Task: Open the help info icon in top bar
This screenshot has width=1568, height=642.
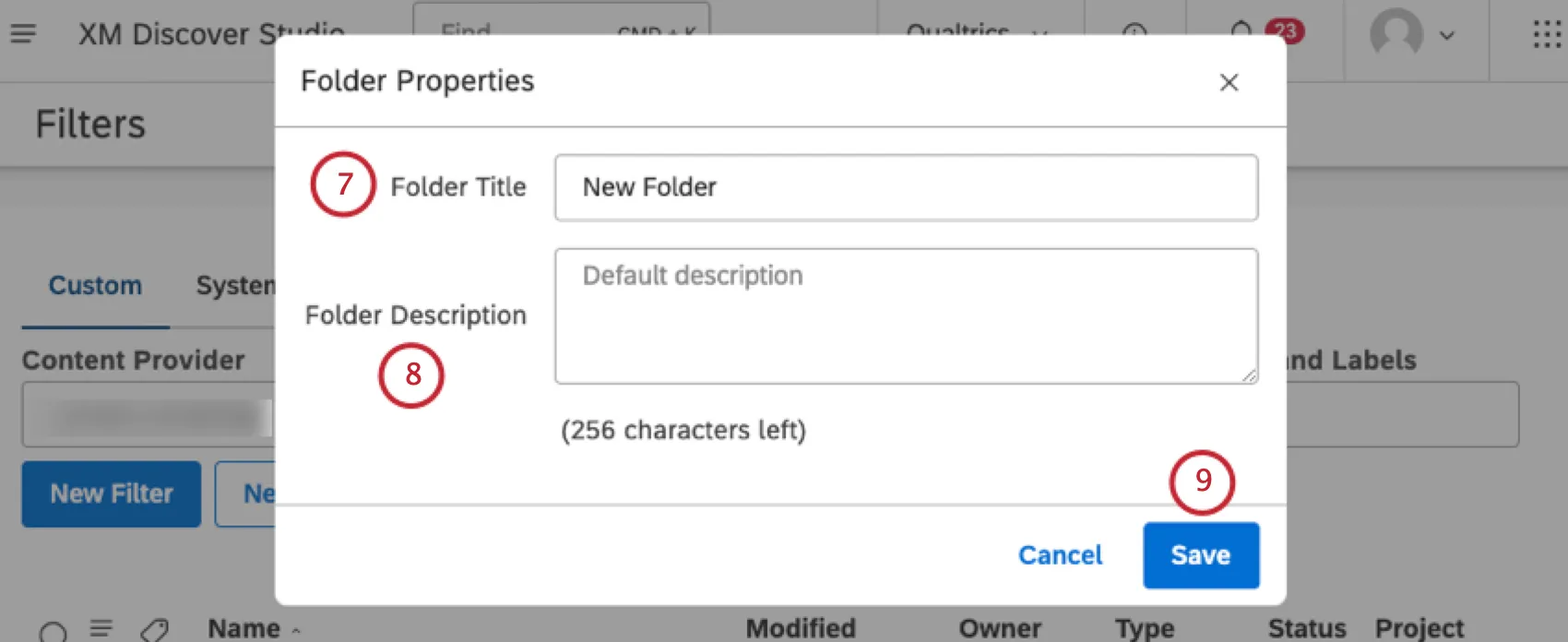Action: pos(1134,32)
